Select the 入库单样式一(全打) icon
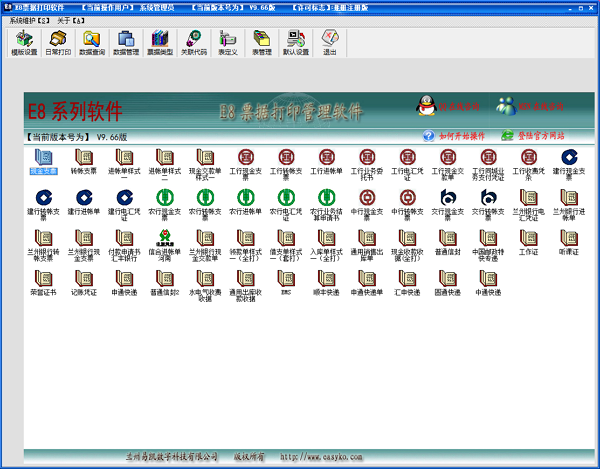The image size is (600, 469). (x=326, y=245)
